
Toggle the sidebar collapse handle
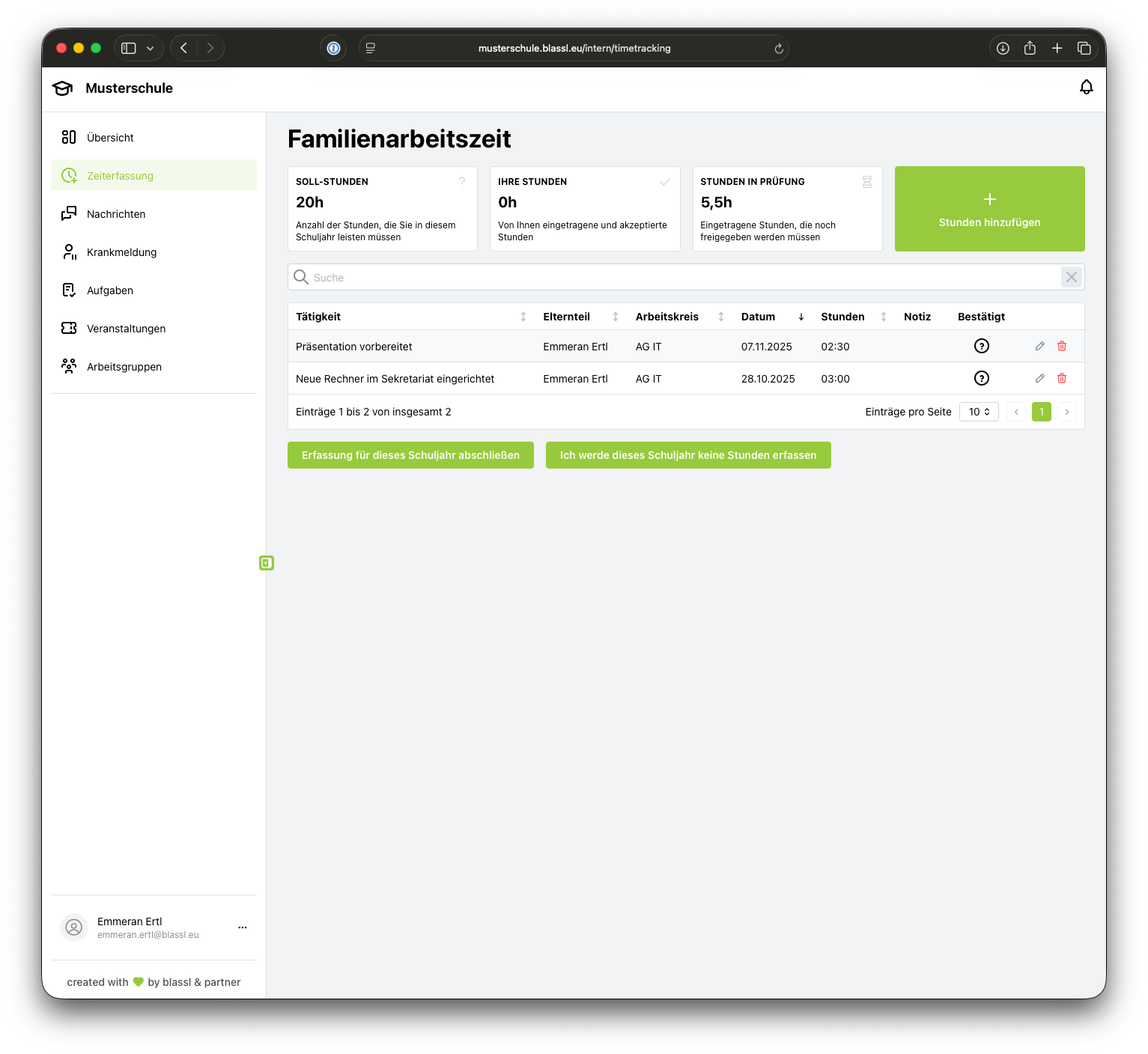pyautogui.click(x=267, y=563)
